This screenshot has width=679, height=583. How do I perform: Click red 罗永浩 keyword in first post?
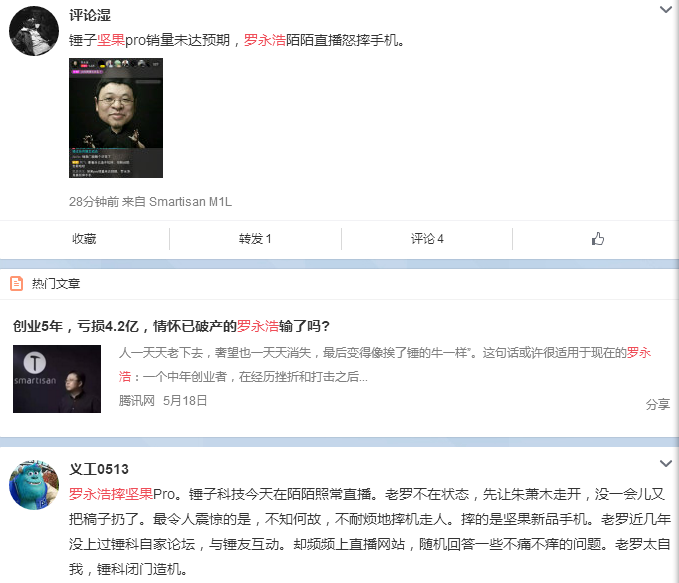tap(265, 40)
